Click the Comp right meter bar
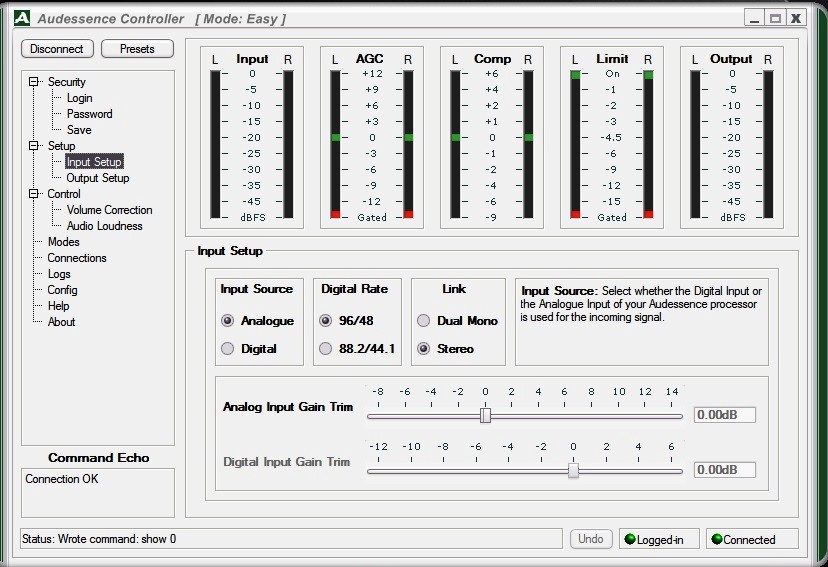828x567 pixels. coord(528,144)
